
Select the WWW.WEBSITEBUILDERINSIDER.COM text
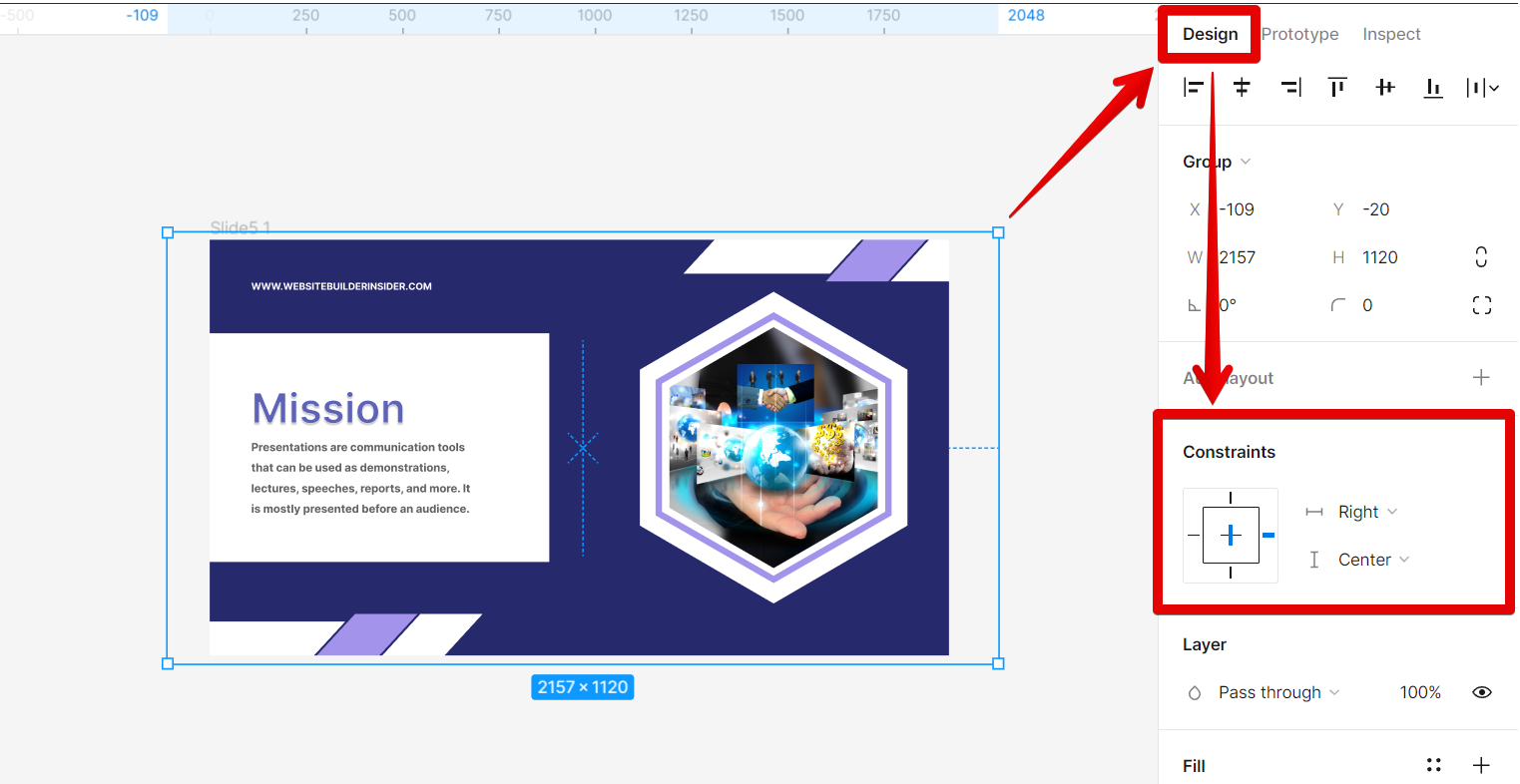pyautogui.click(x=341, y=286)
